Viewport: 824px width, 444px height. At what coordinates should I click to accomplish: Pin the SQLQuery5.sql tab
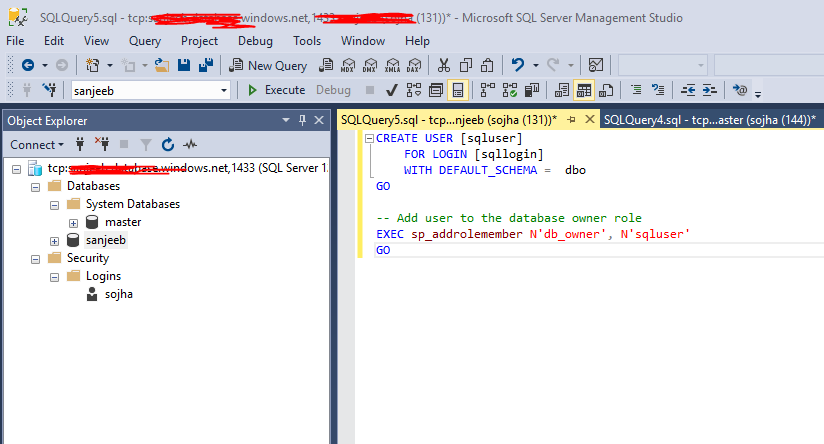point(571,120)
